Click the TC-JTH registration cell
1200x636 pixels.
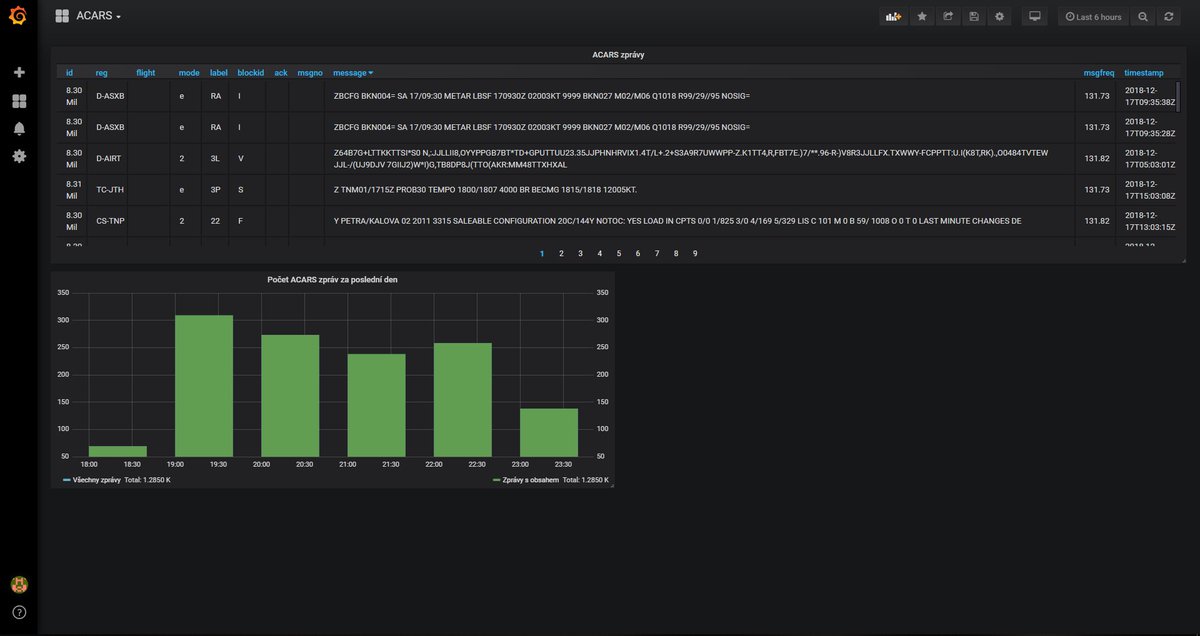point(108,189)
